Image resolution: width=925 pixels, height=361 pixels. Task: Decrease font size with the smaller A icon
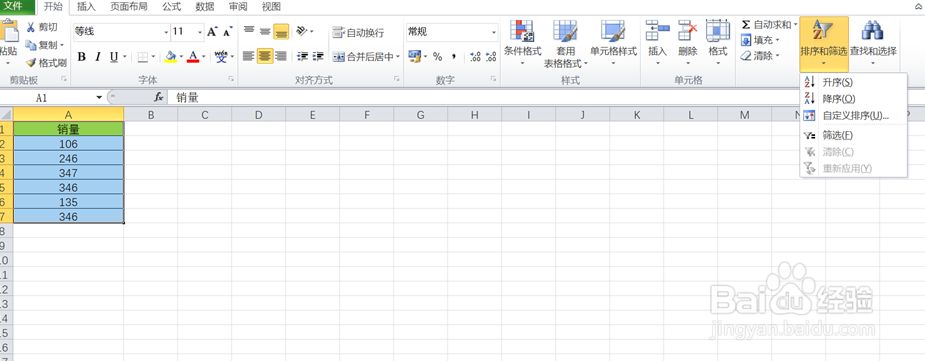click(227, 32)
